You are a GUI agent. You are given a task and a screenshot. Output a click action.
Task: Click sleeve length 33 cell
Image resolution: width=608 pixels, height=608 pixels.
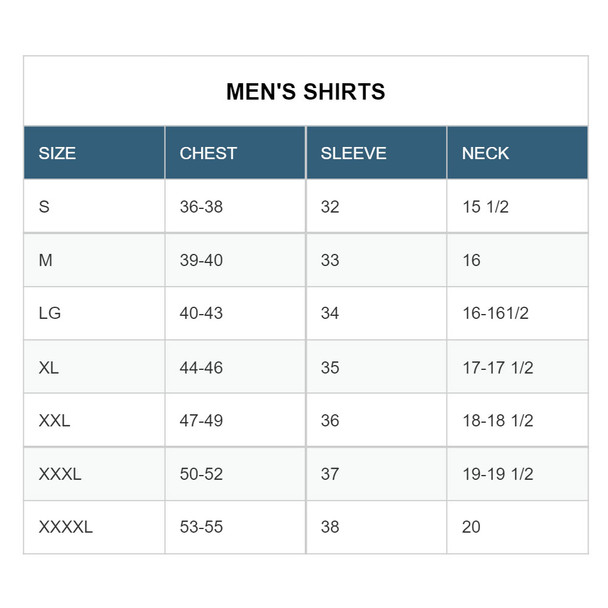point(330,260)
